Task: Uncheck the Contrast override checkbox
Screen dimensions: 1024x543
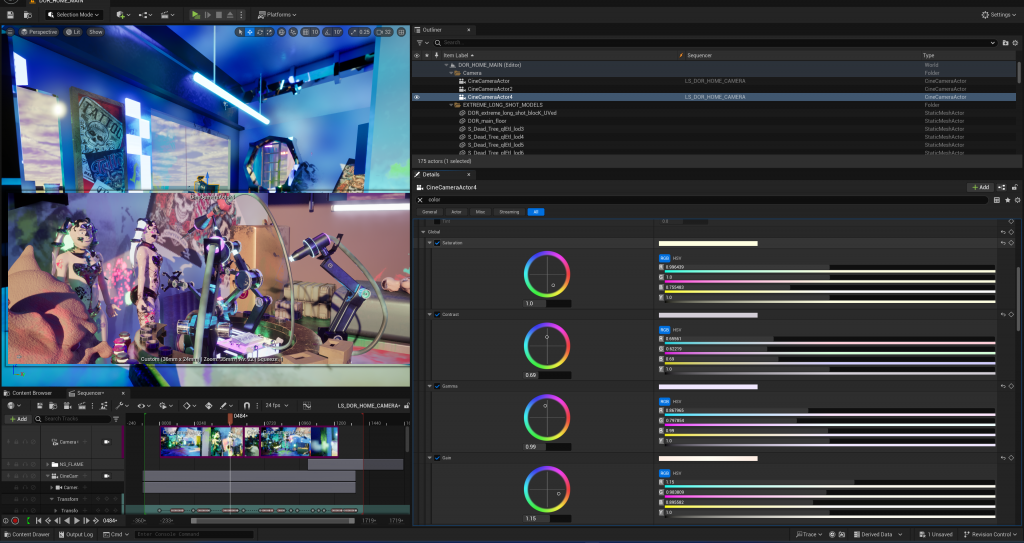Action: [437, 314]
